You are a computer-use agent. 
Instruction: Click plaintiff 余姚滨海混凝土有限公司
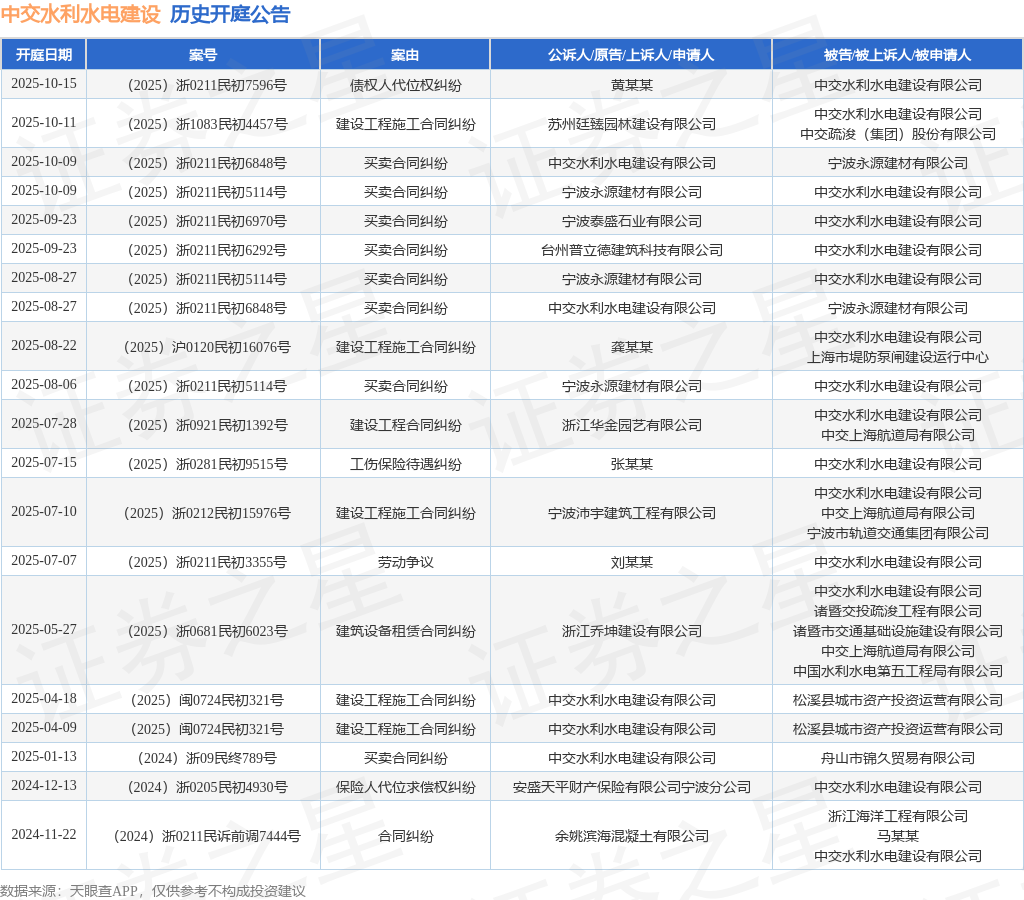(x=632, y=836)
